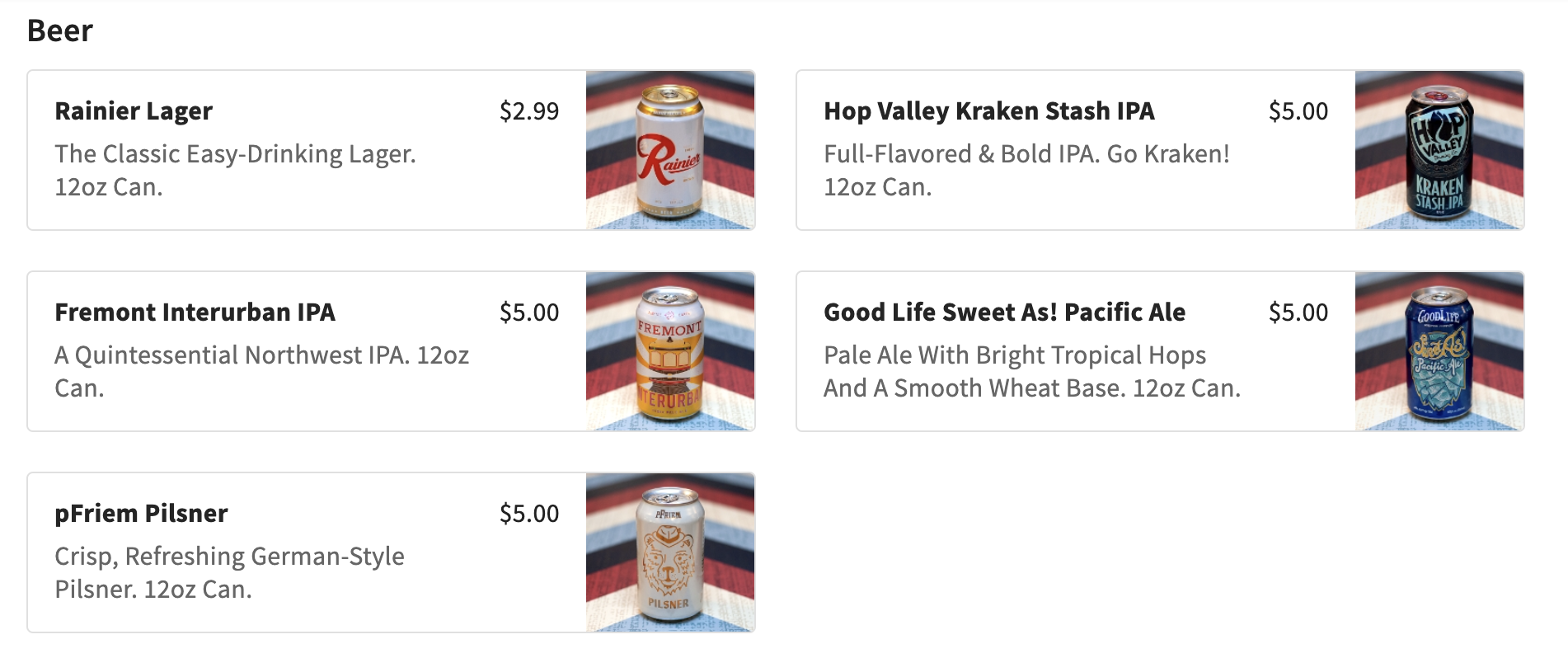Click the Rainier Lager can photo

click(x=670, y=150)
